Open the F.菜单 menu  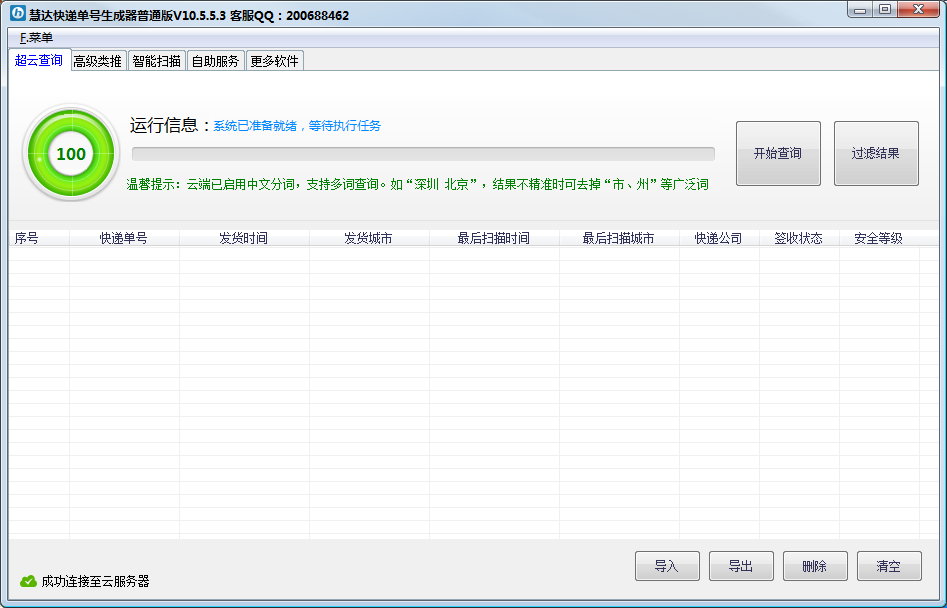tap(36, 37)
